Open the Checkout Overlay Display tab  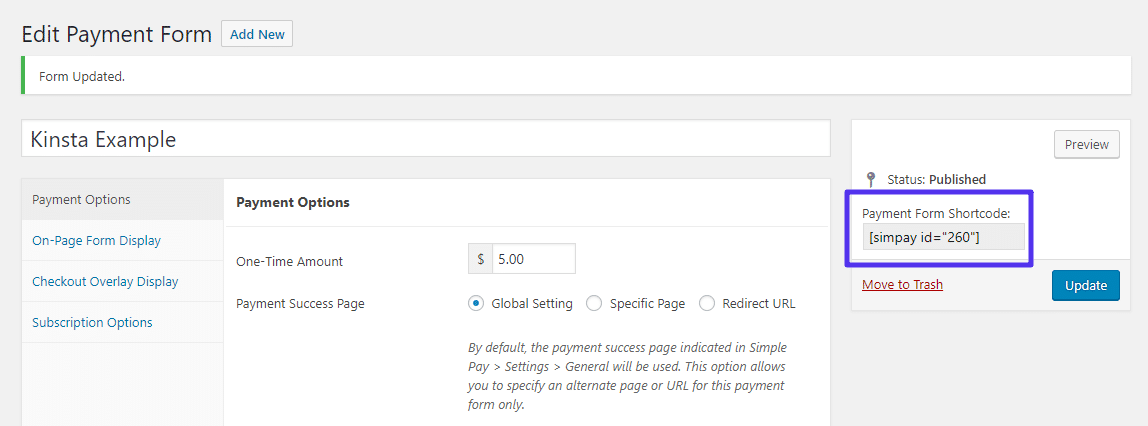pyautogui.click(x=105, y=281)
